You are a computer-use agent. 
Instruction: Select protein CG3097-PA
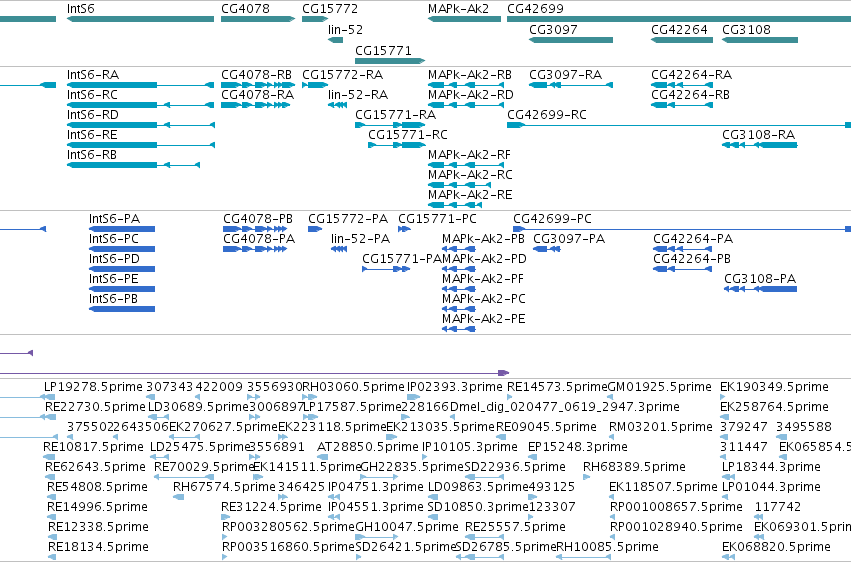(x=569, y=239)
